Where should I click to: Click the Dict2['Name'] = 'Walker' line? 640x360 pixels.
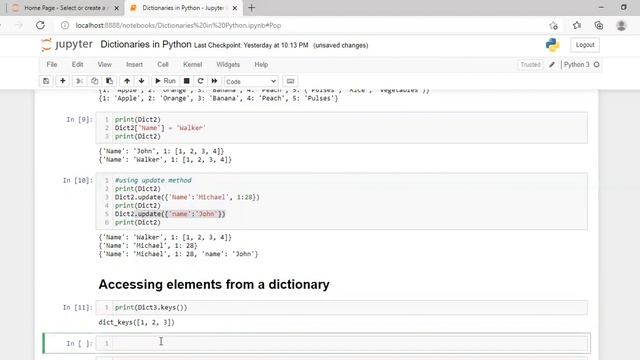(x=160, y=128)
